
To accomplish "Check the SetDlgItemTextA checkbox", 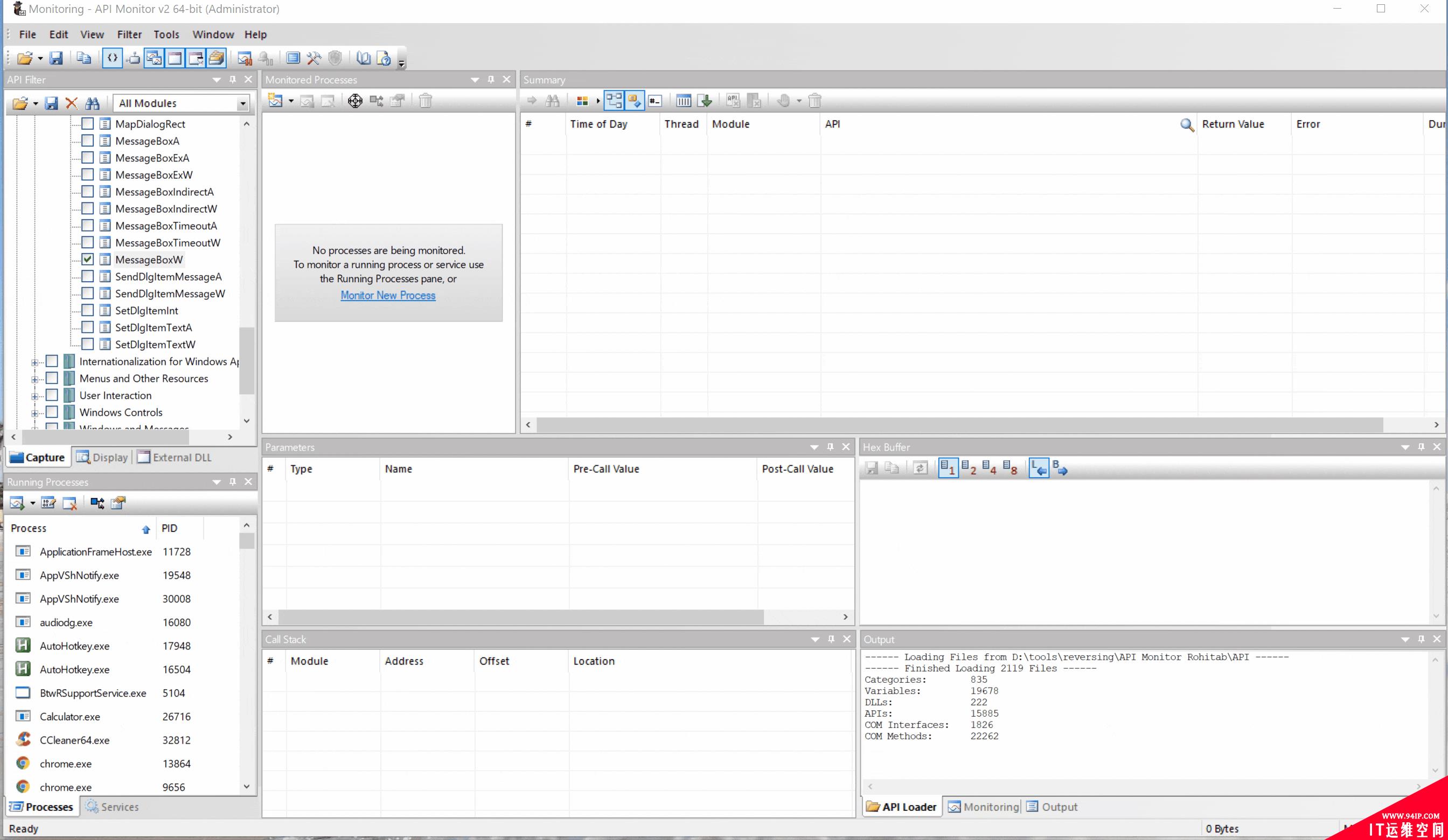I will coord(87,327).
